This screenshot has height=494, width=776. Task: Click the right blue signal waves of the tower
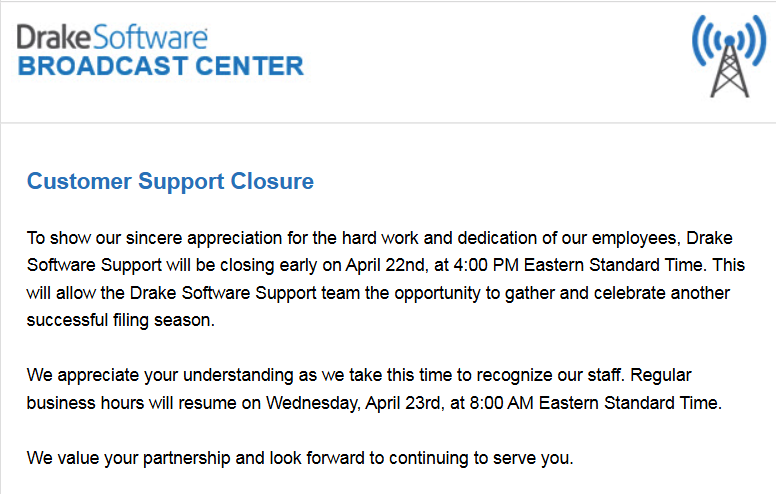(753, 41)
